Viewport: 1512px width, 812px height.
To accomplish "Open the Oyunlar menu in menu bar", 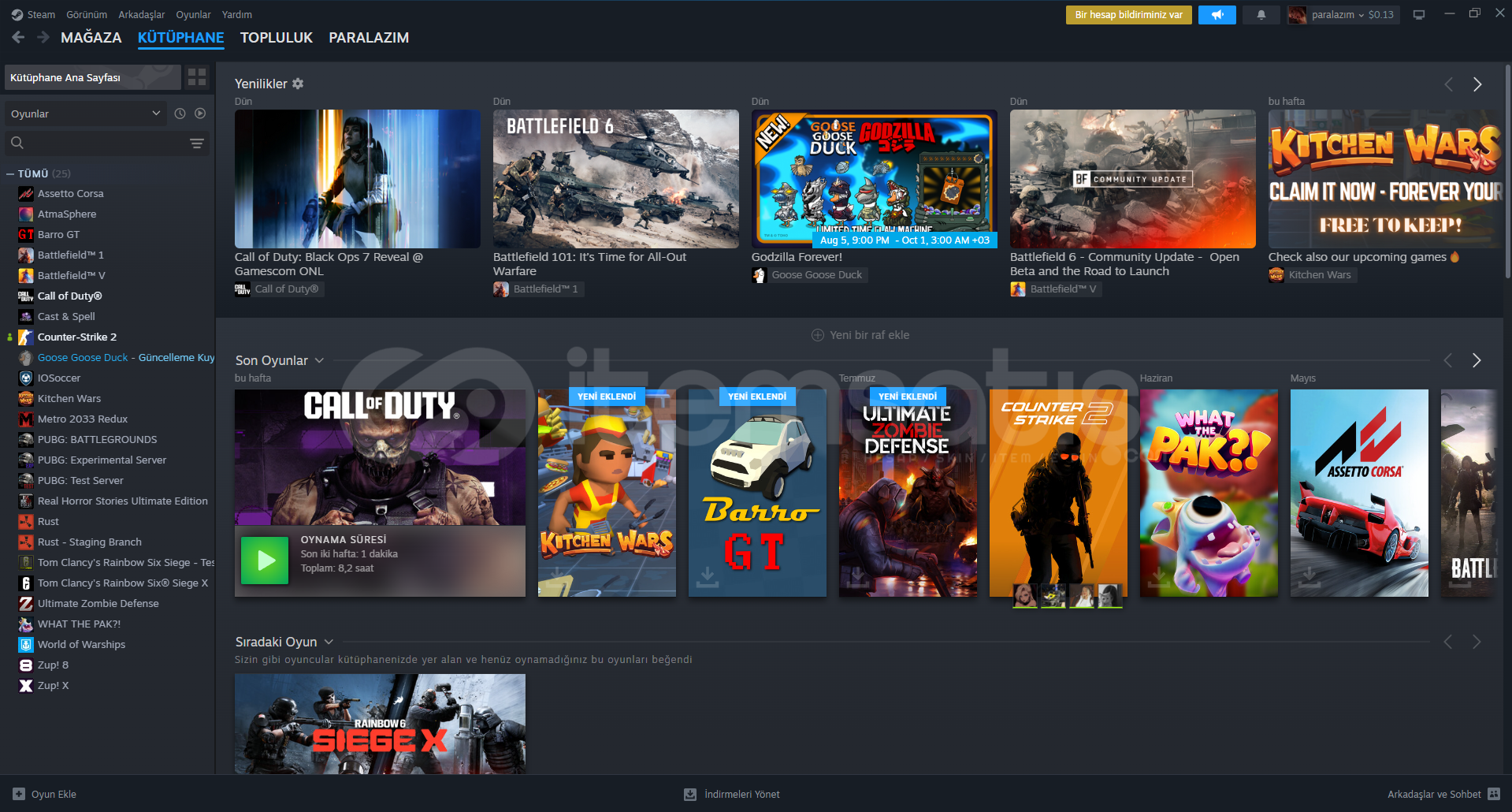I will point(193,14).
